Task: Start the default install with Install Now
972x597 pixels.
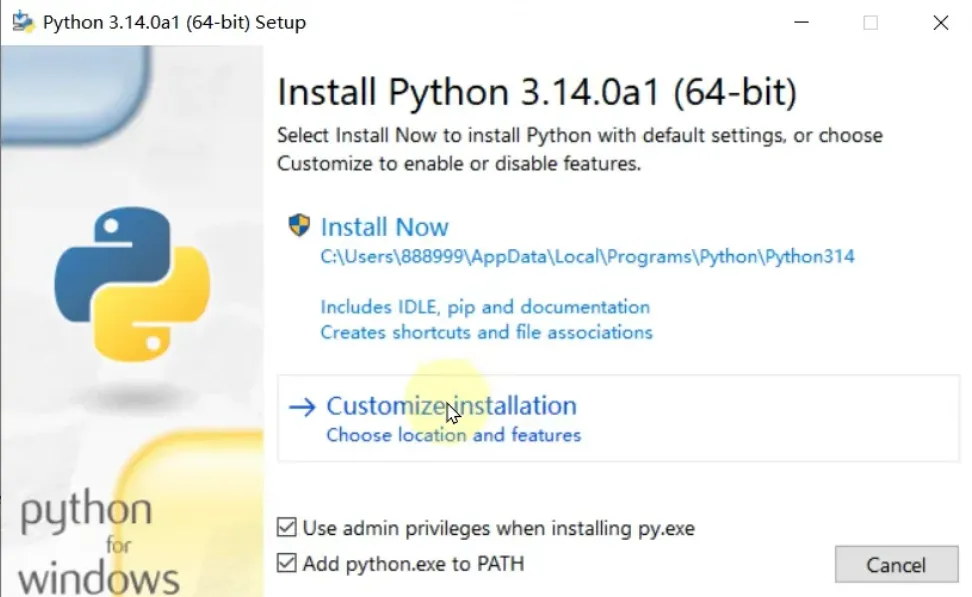Action: click(384, 227)
